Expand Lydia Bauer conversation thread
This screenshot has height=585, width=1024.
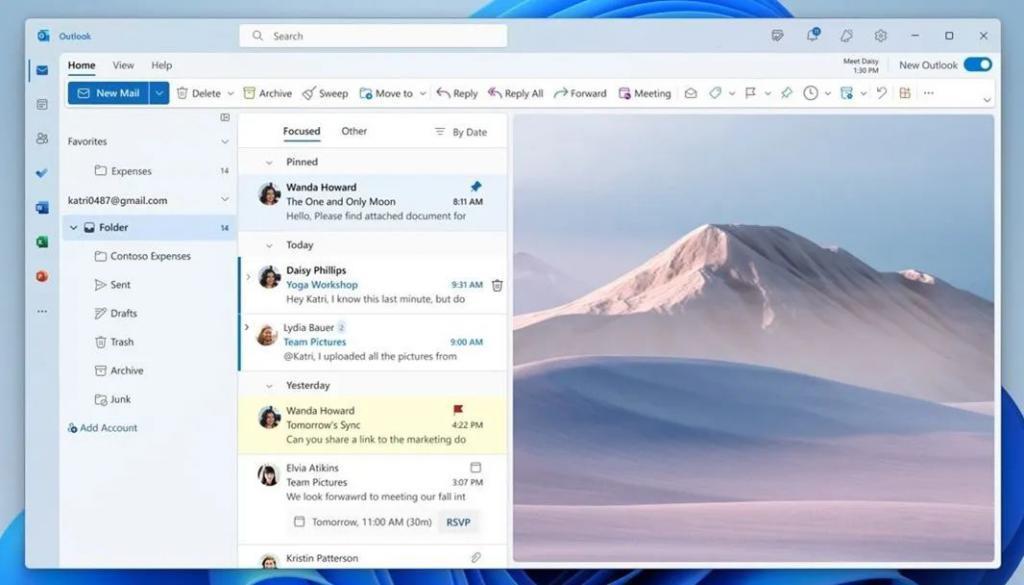click(247, 327)
